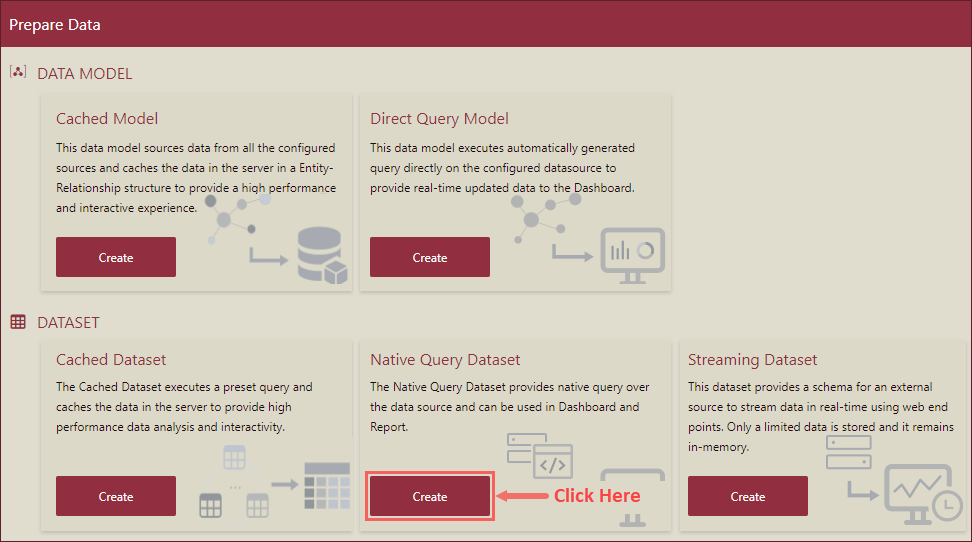Click the server stack illustration in Streaming Dataset card
Viewport: 972px width, 542px height.
849,452
